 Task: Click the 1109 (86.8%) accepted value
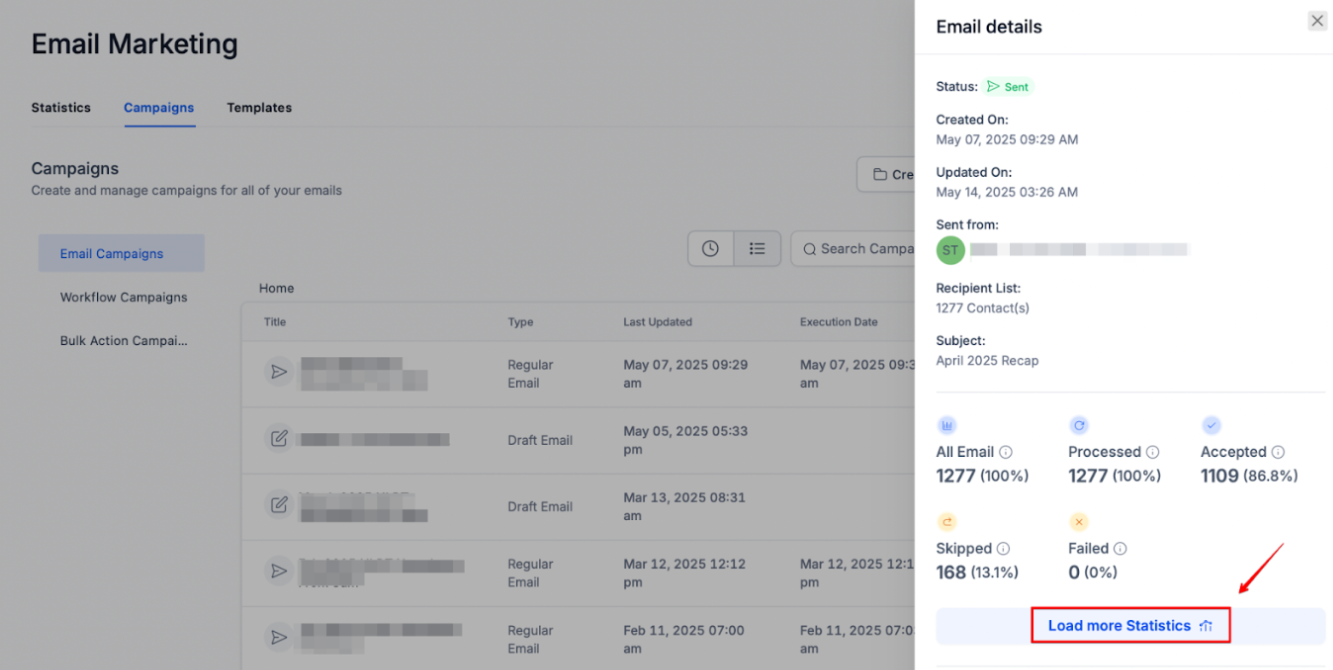pyautogui.click(x=1249, y=476)
